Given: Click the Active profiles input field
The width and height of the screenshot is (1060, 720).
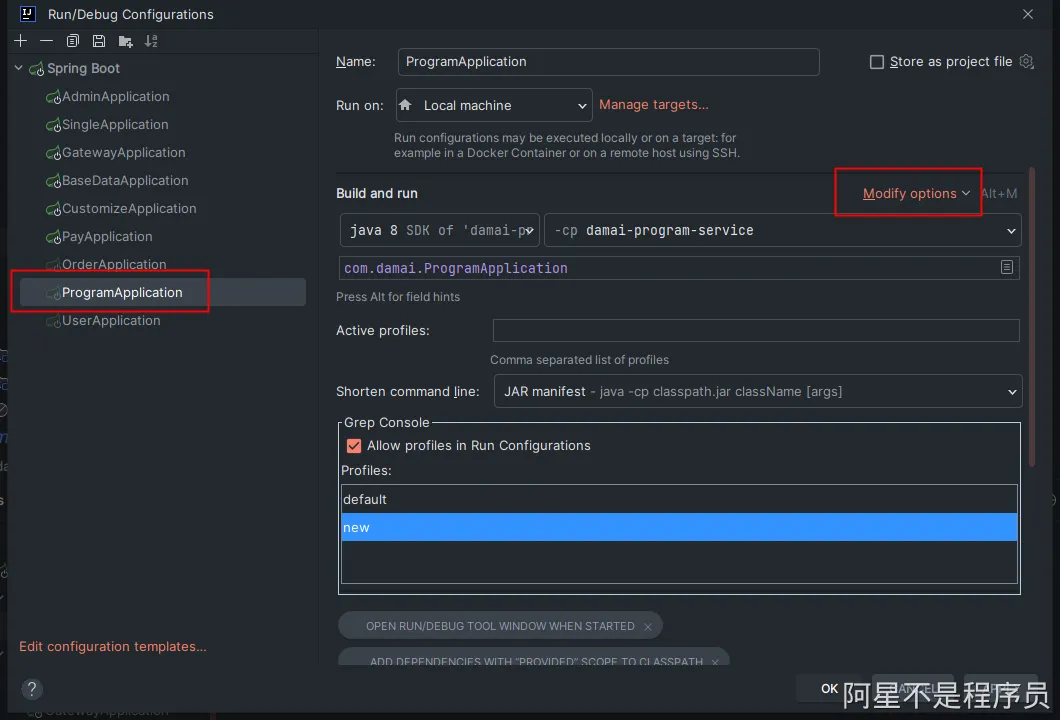Looking at the screenshot, I should (x=755, y=331).
